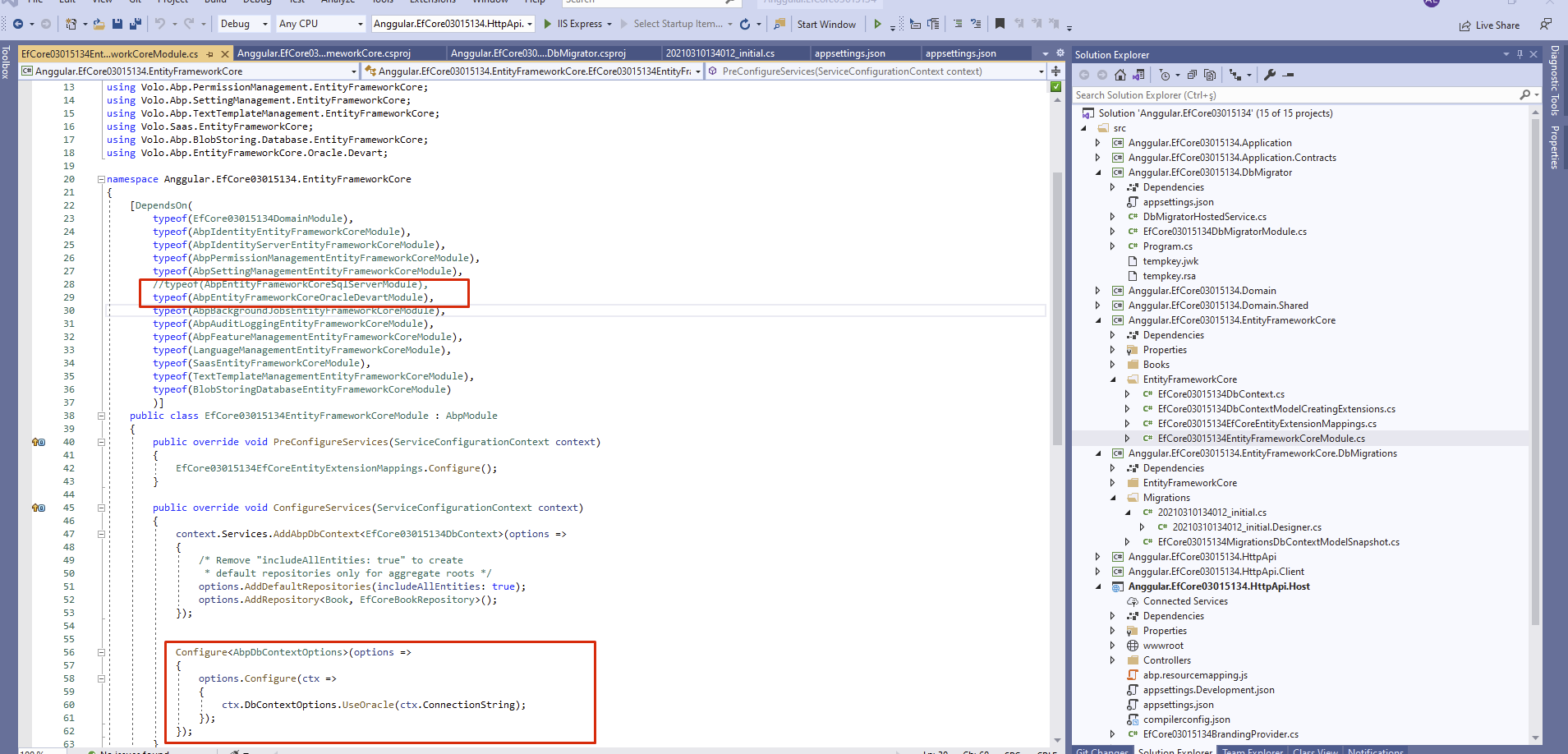Expand the Anggular.EfCore03015134.Domain project node

pos(1098,291)
